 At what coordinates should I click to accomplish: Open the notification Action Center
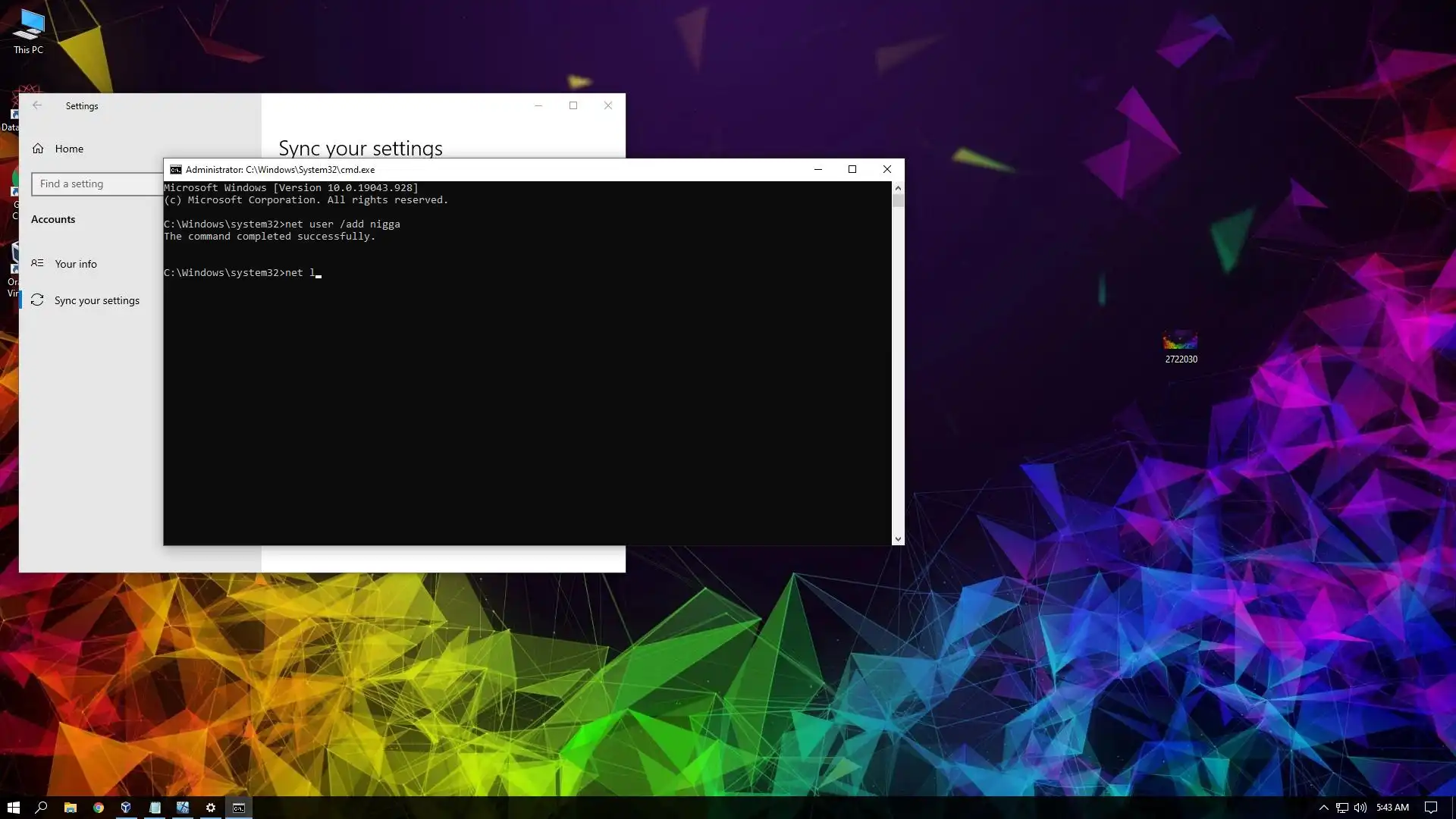pyautogui.click(x=1431, y=808)
